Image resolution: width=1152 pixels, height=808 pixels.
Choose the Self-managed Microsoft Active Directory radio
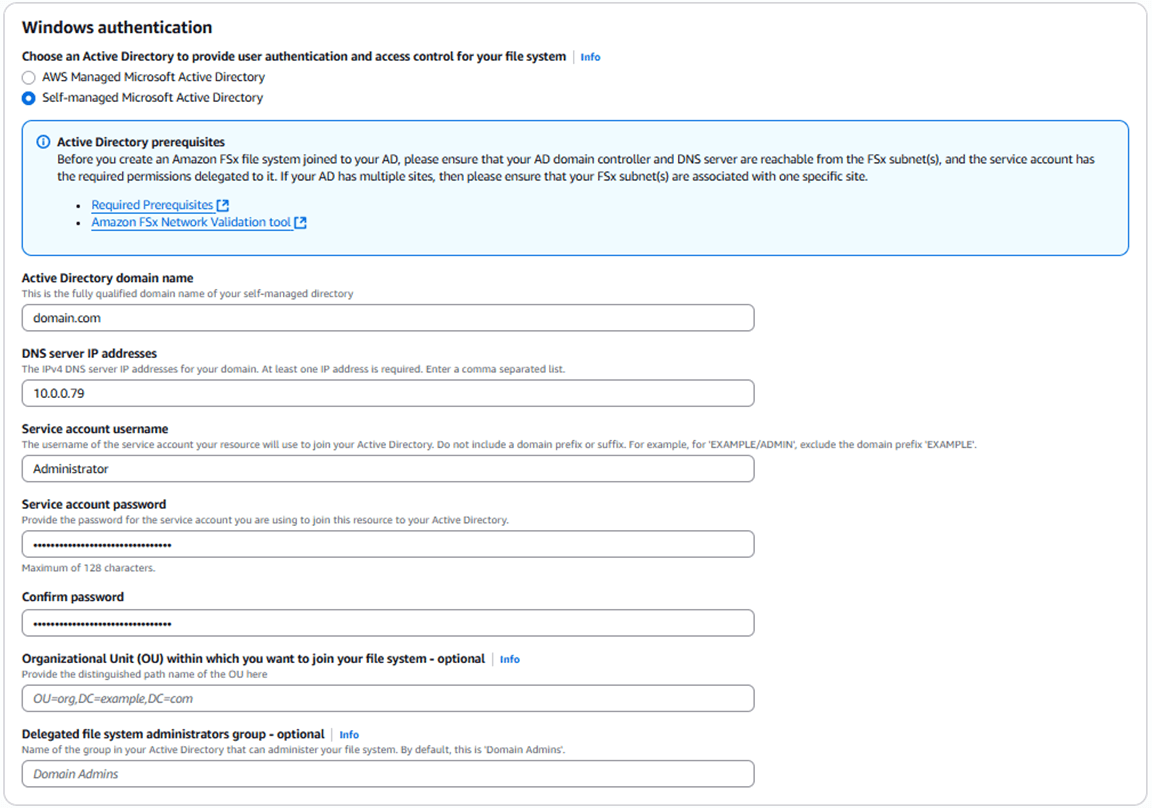(x=29, y=98)
